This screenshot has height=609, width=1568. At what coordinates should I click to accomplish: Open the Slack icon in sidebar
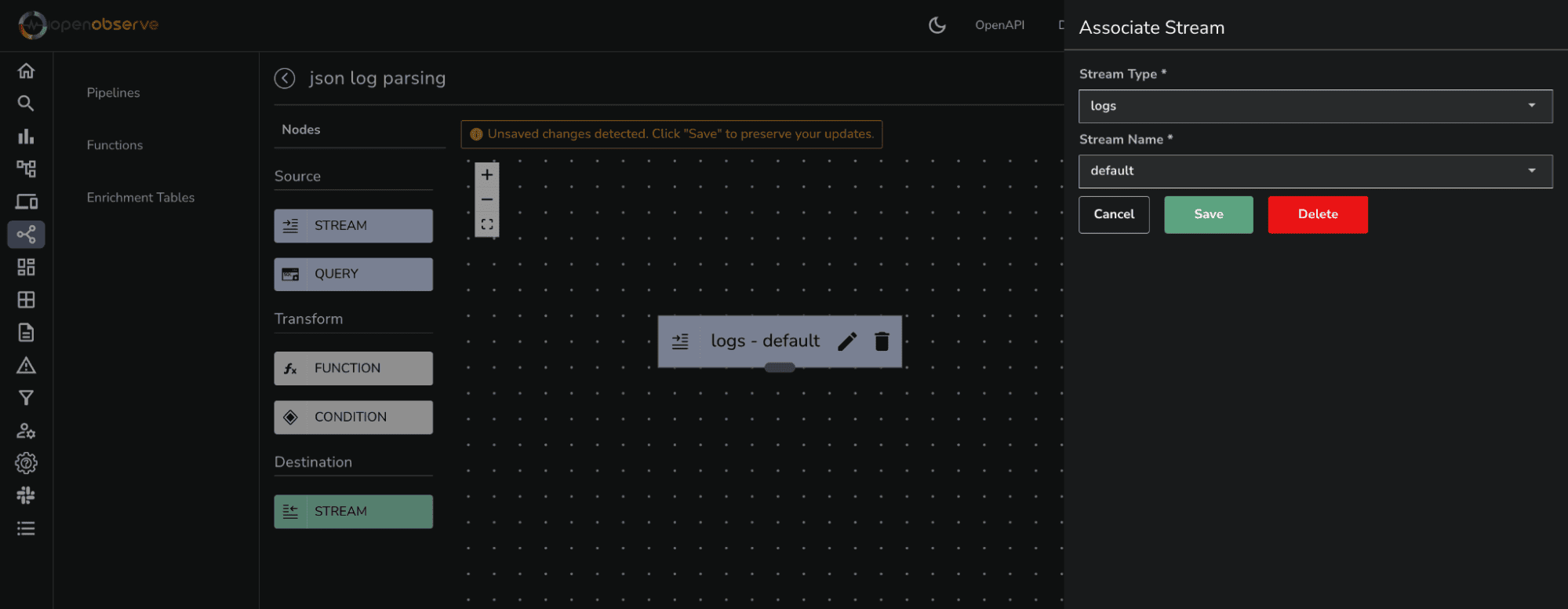[26, 496]
